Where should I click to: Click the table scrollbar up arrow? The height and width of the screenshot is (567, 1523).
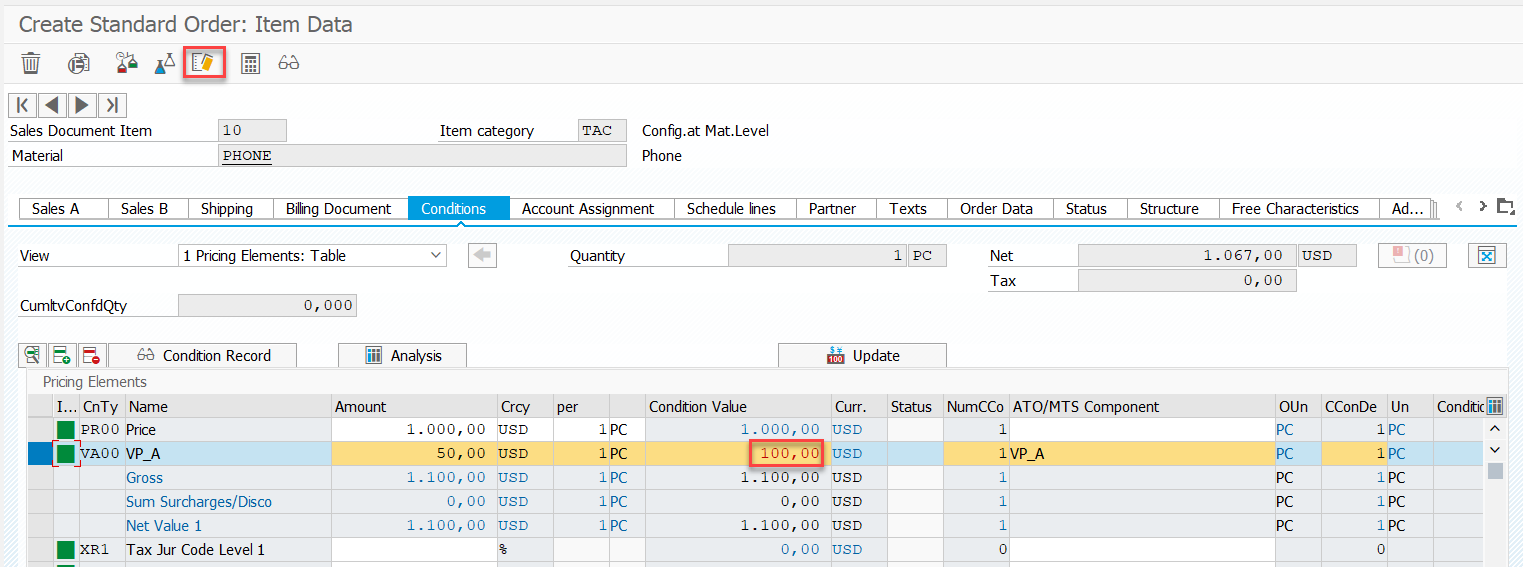tap(1495, 430)
